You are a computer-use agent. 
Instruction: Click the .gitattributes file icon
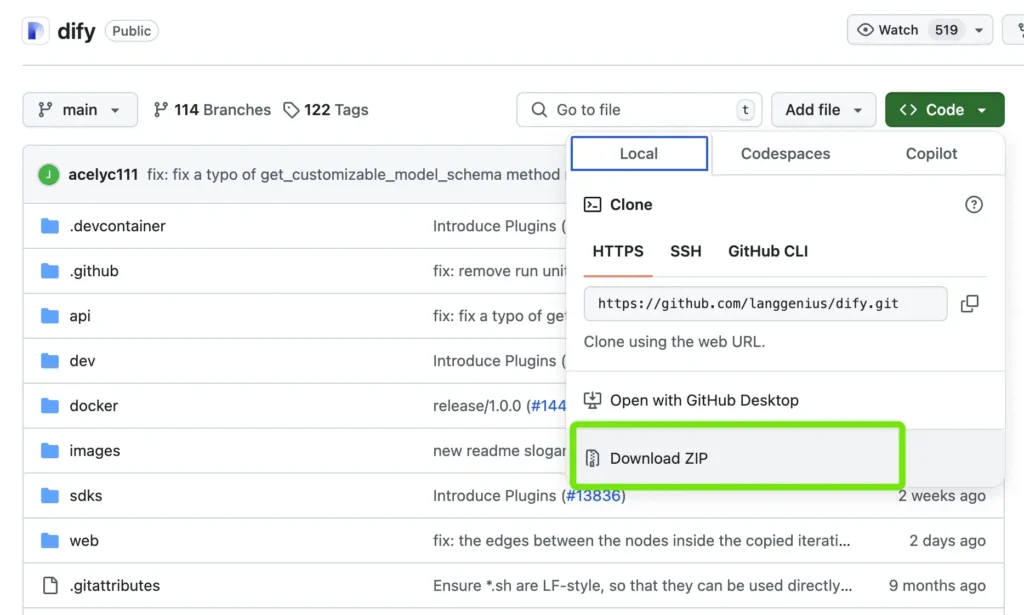click(x=50, y=586)
